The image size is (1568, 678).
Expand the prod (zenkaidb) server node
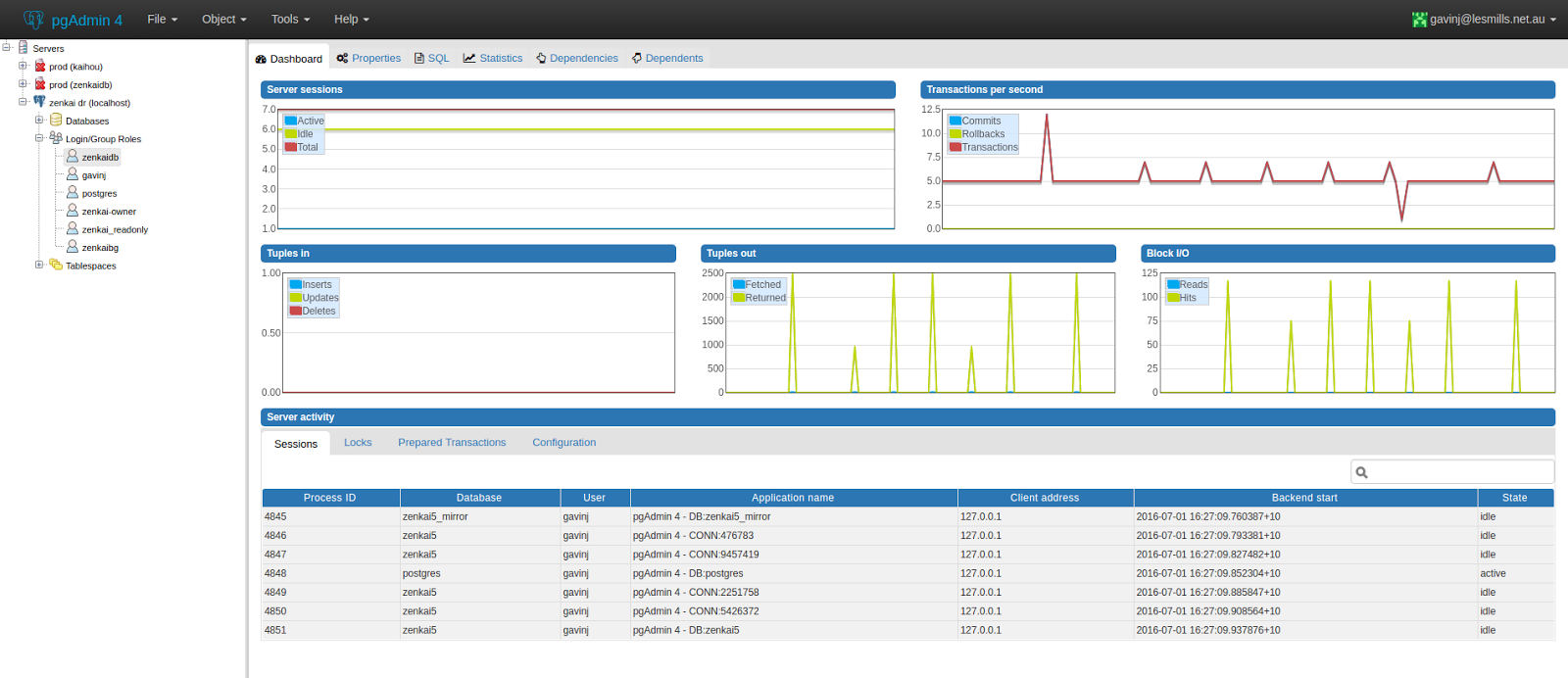point(23,84)
